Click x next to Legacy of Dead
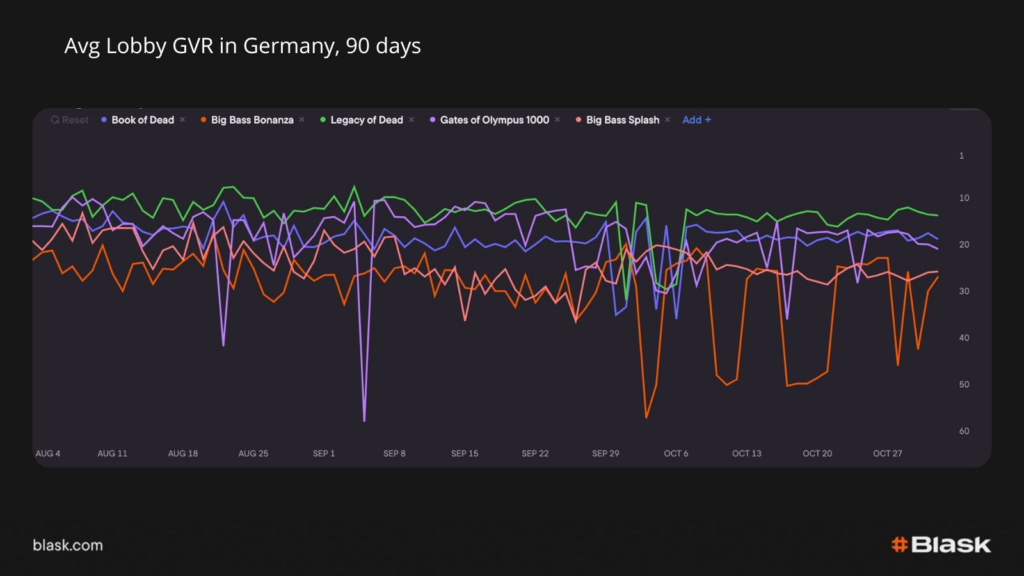 click(x=411, y=120)
